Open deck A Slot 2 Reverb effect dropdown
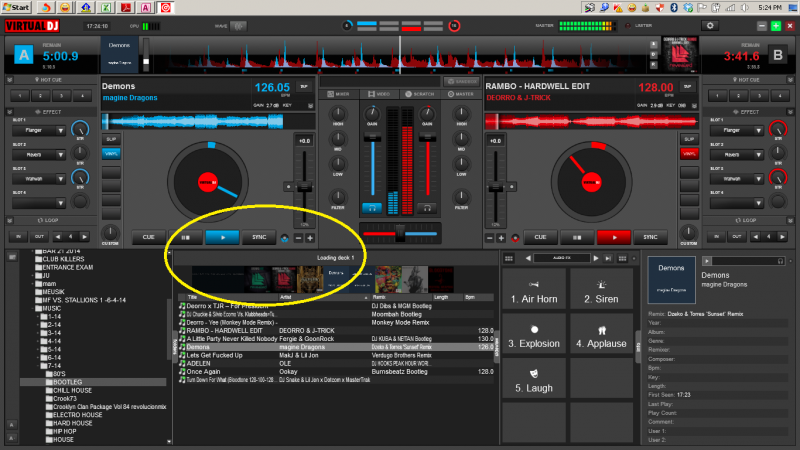The height and width of the screenshot is (450, 800). point(60,155)
